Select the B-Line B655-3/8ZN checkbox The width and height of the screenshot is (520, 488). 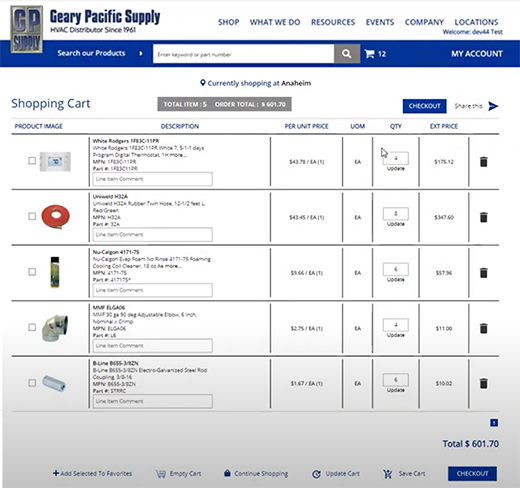point(32,383)
